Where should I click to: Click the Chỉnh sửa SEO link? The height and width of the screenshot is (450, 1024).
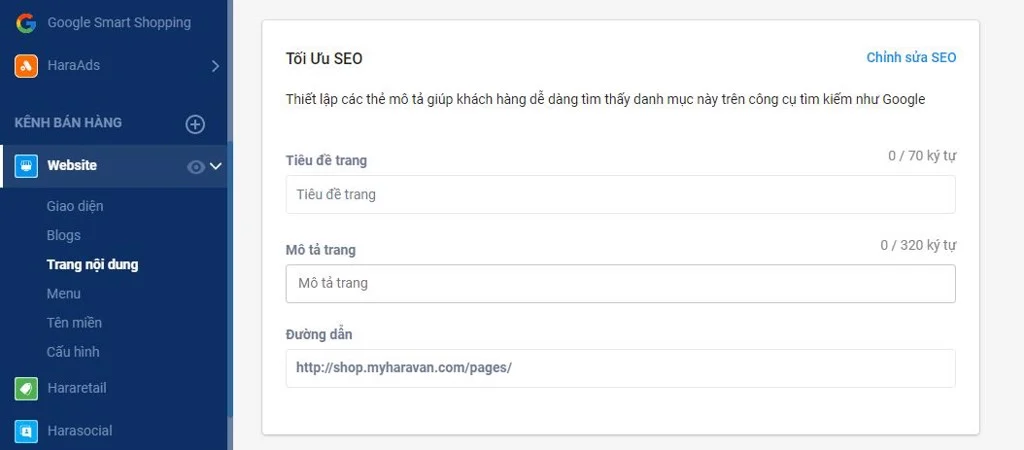click(x=911, y=58)
